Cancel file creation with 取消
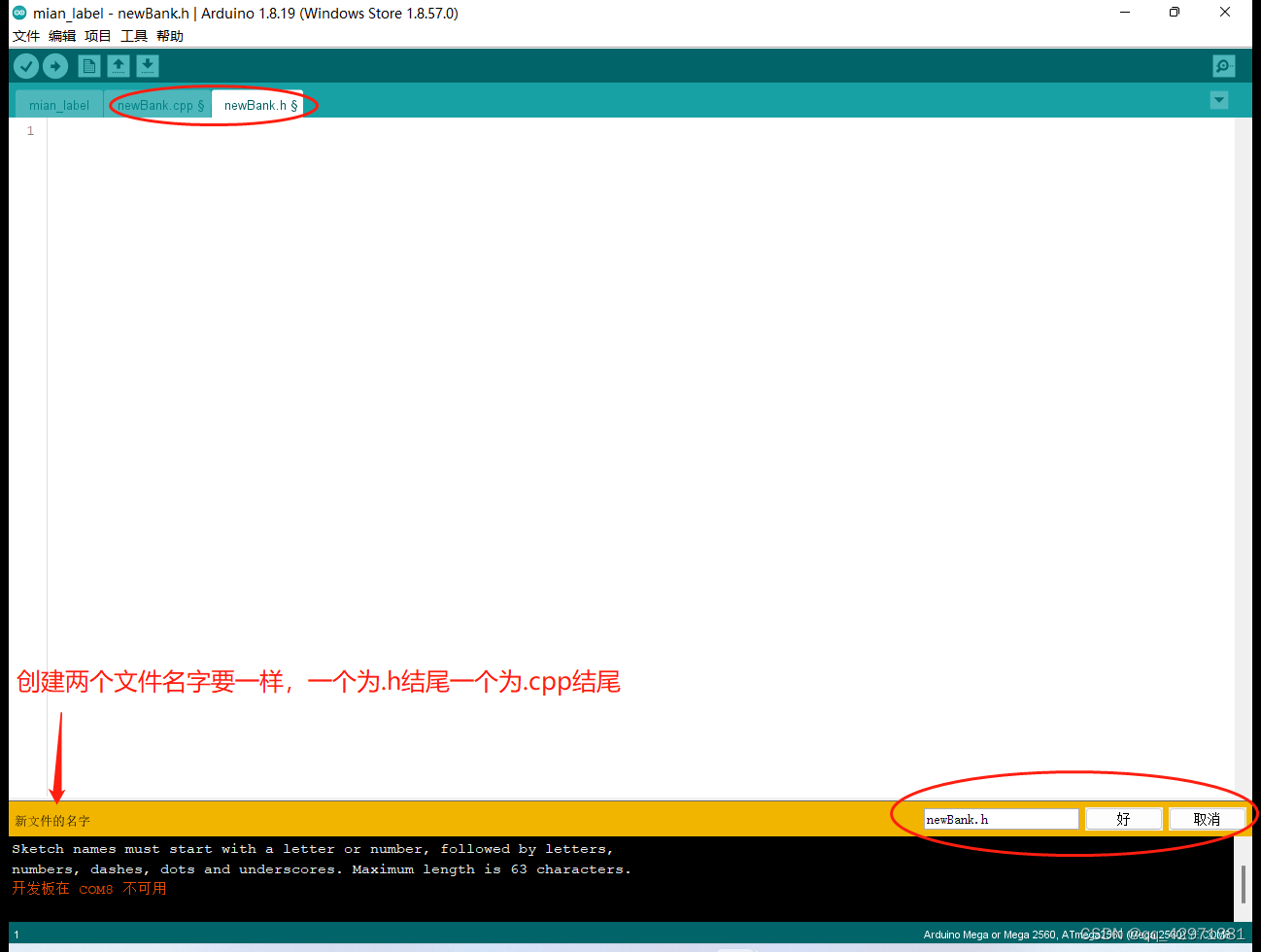 click(x=1208, y=818)
